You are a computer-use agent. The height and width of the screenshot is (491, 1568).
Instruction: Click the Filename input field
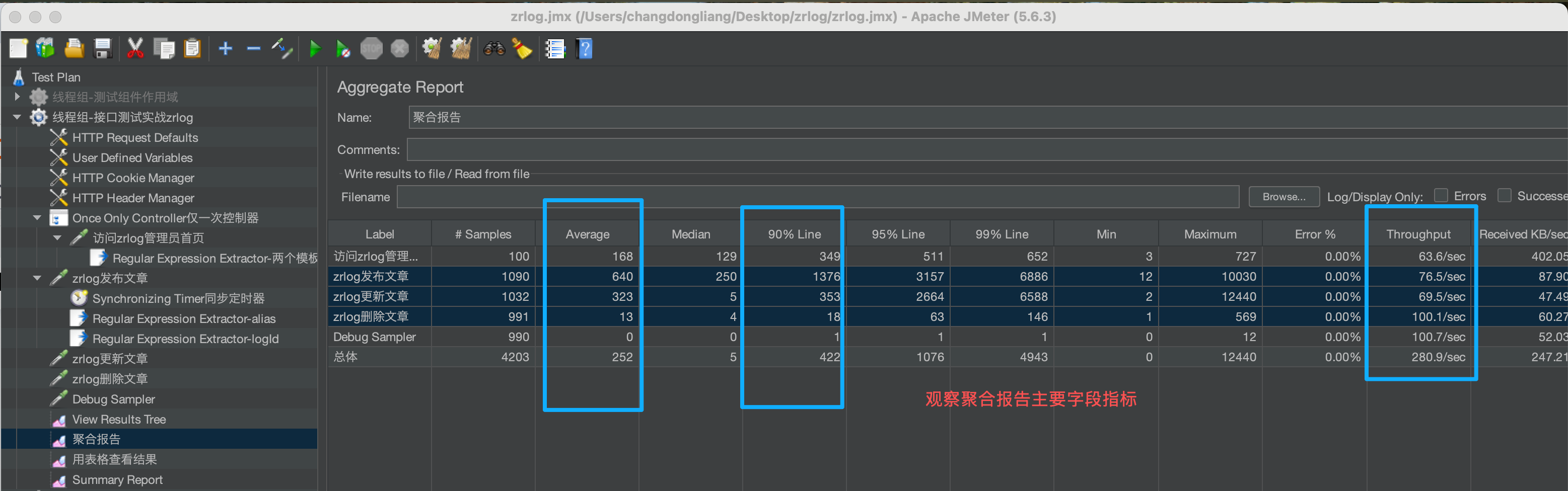[x=817, y=197]
